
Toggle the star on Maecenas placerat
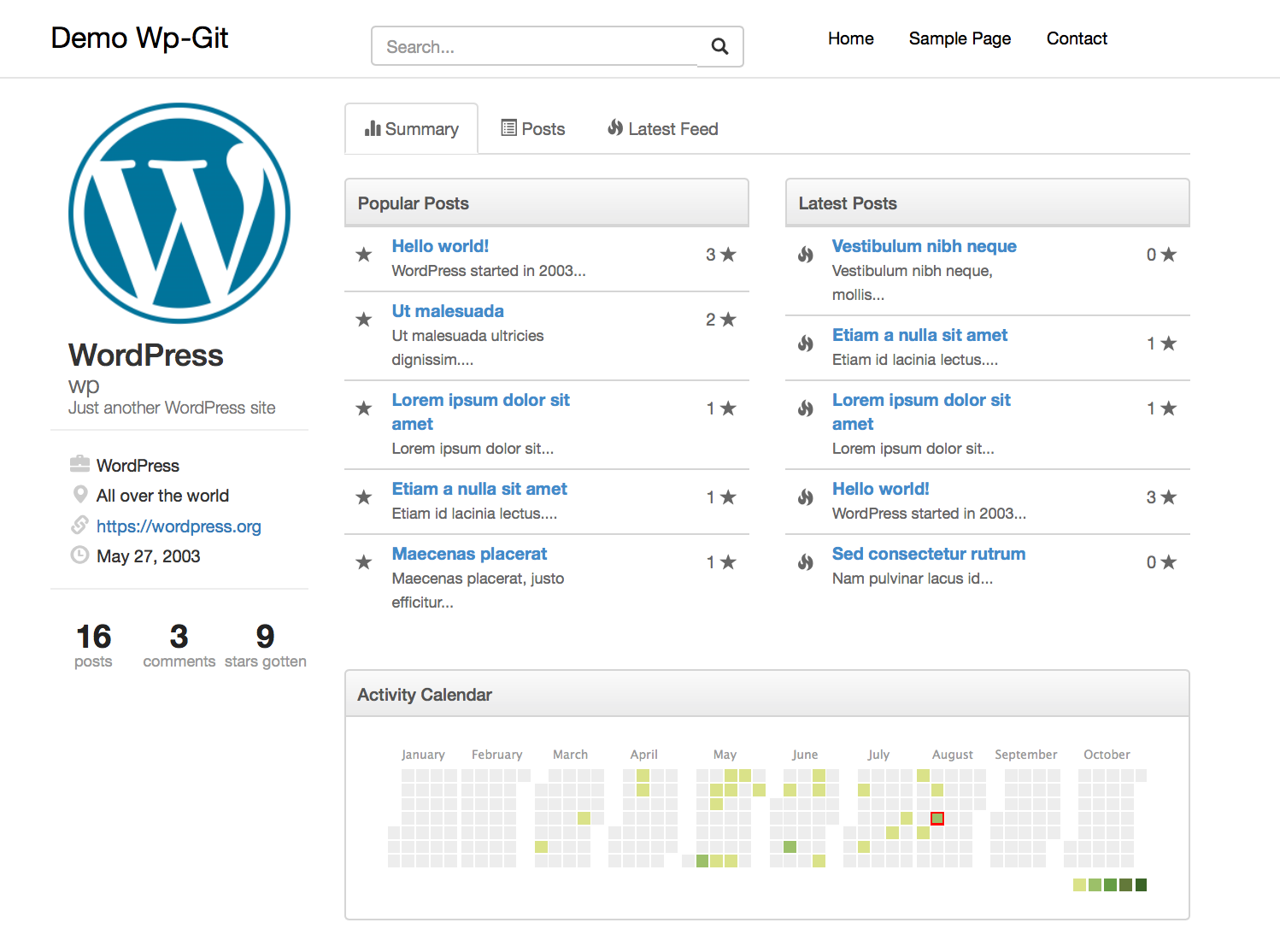[363, 561]
